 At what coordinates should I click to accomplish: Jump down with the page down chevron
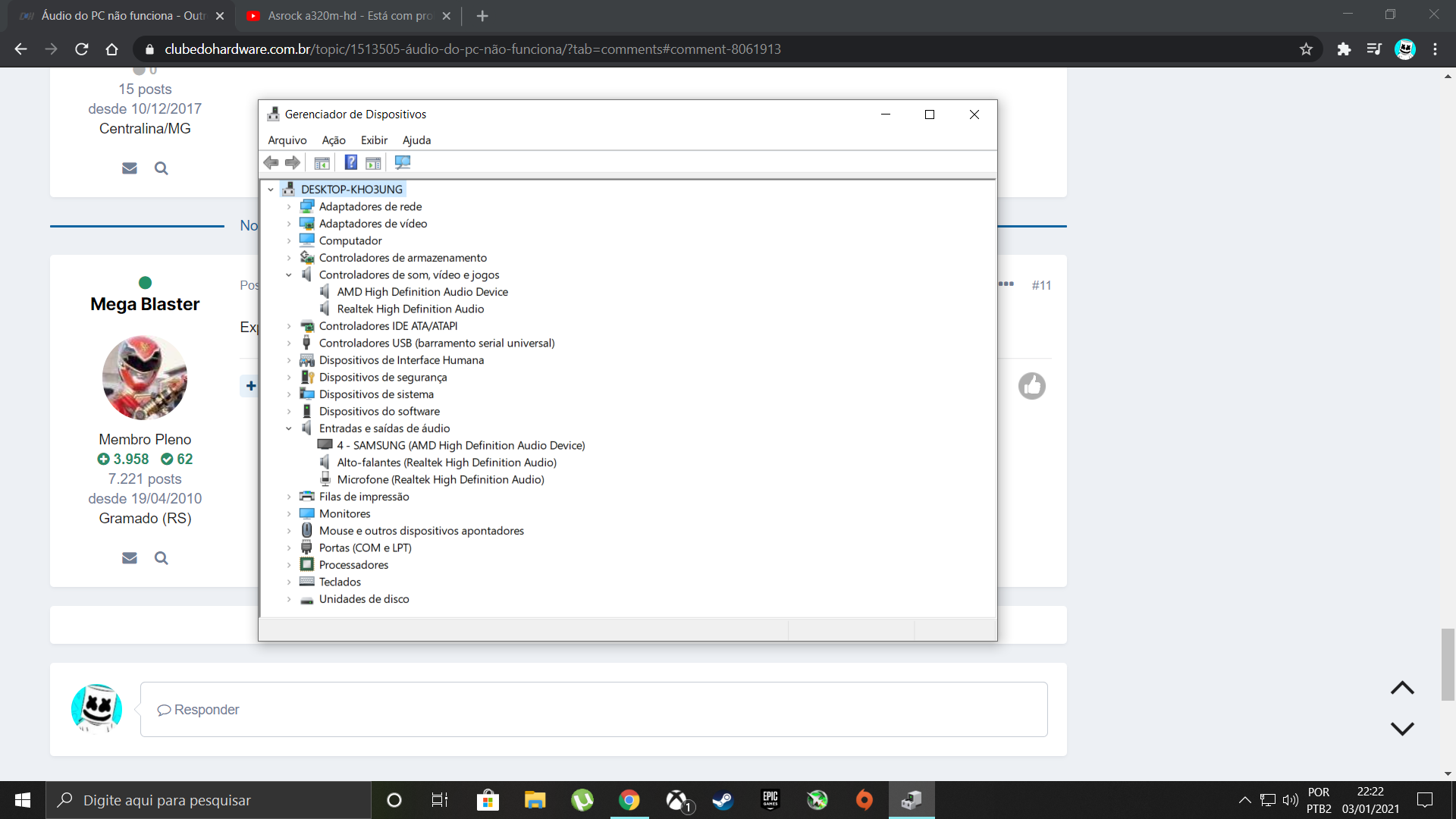click(1402, 728)
